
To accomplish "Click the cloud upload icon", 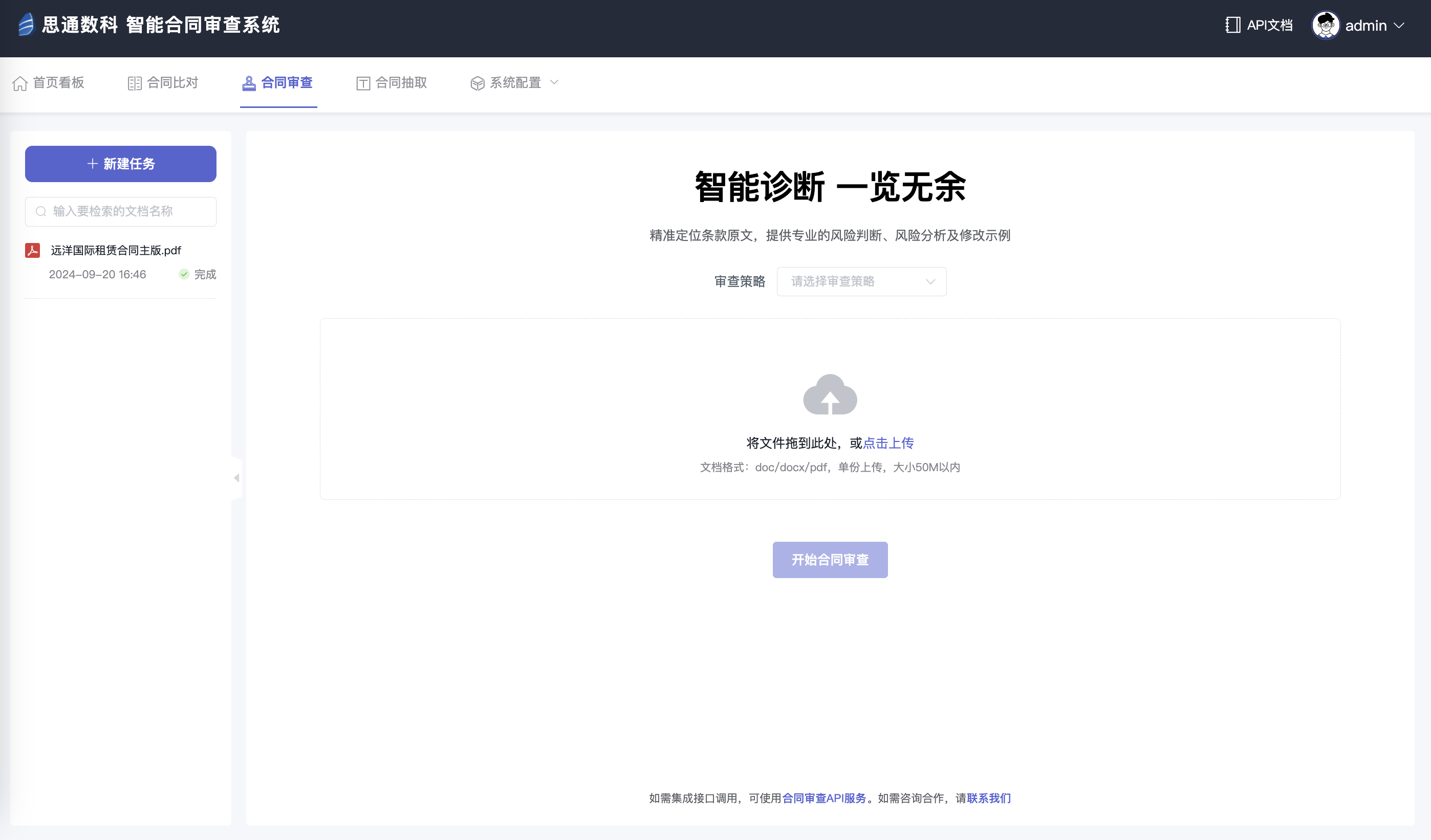I will click(x=830, y=394).
